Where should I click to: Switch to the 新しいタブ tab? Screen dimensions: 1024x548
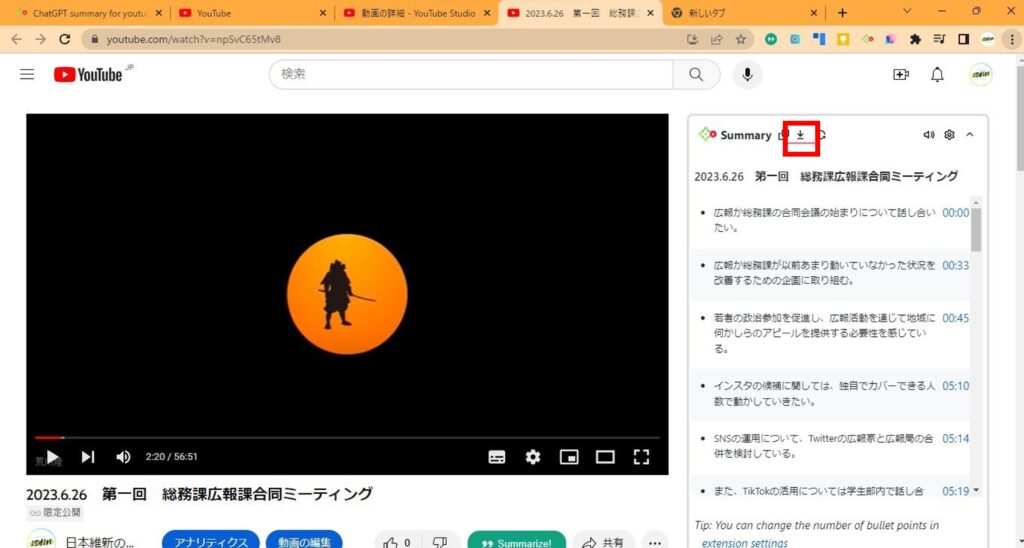[744, 13]
